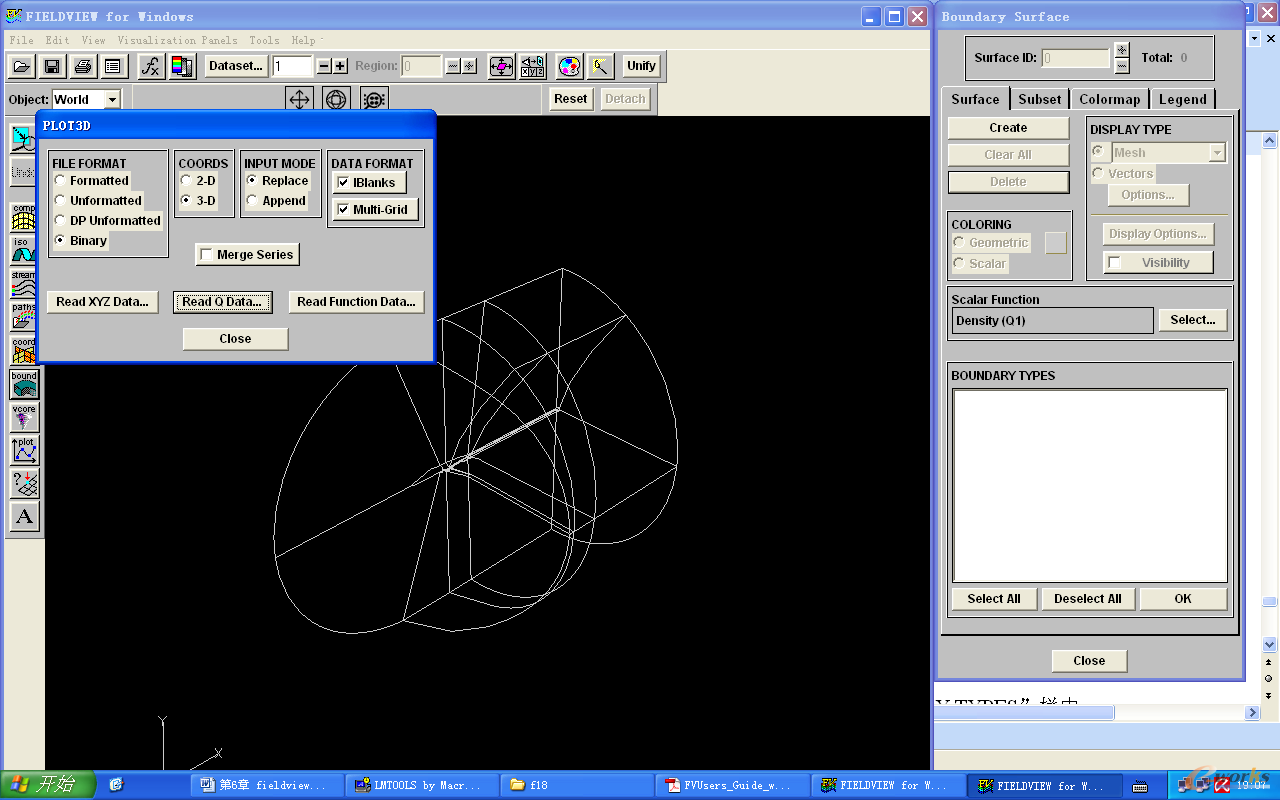
Task: Open the Mesh display type dropdown
Action: pos(1216,153)
